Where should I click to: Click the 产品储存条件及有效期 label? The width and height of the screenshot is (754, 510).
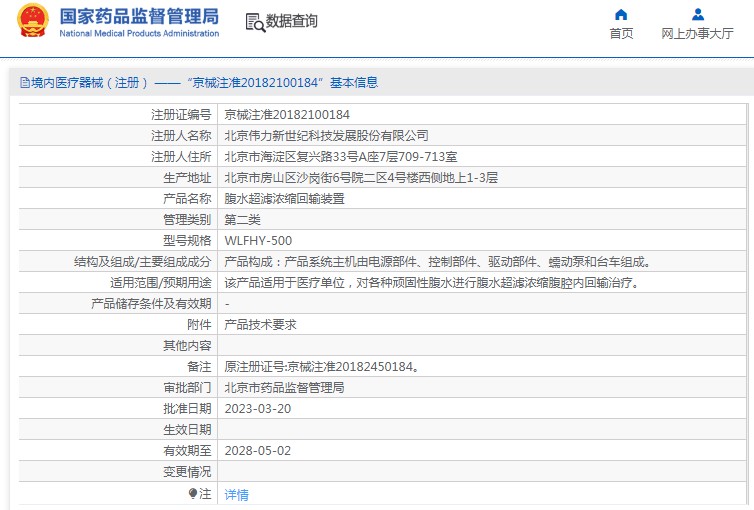pyautogui.click(x=151, y=304)
